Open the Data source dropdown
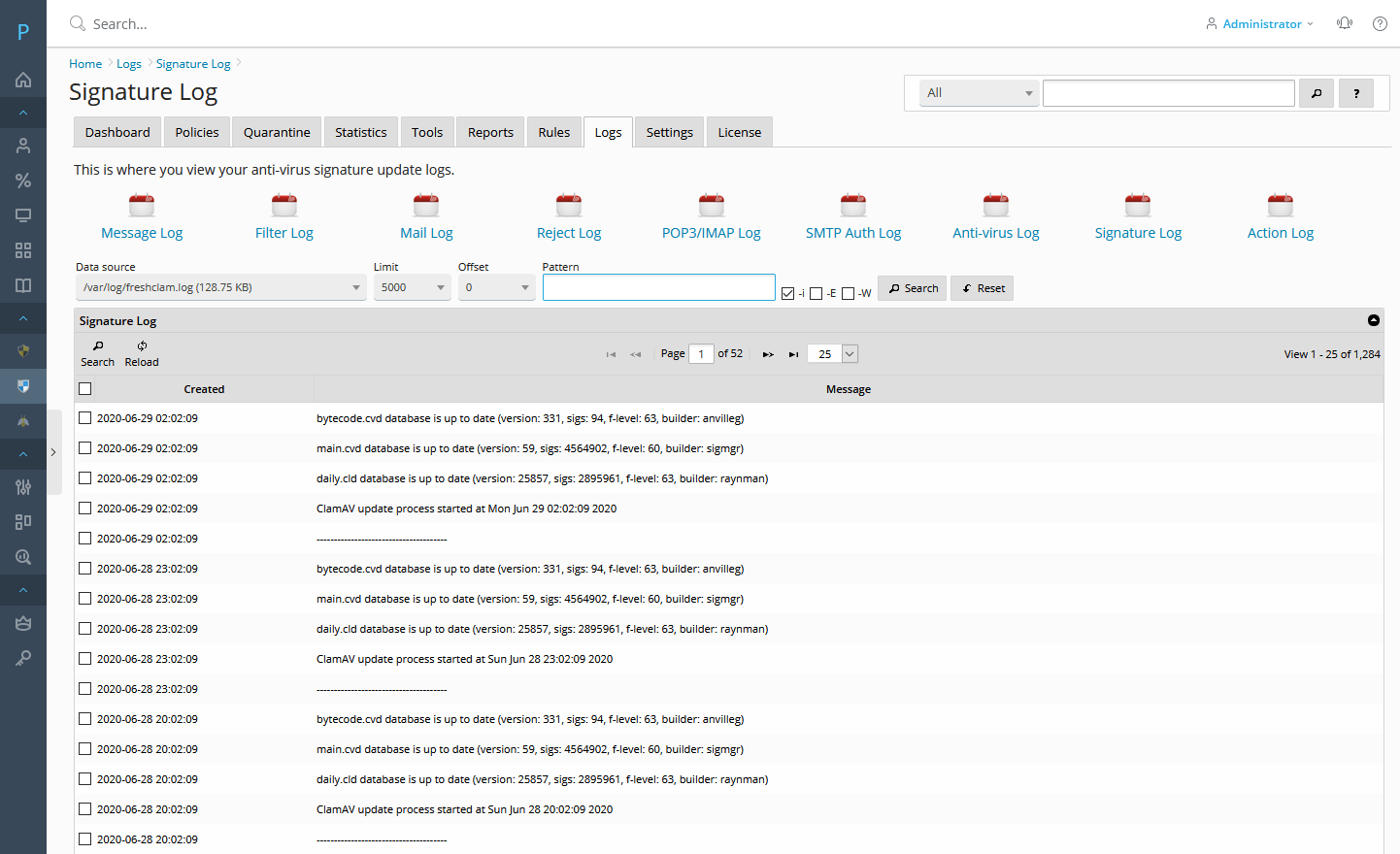Viewport: 1400px width, 854px height. [221, 287]
